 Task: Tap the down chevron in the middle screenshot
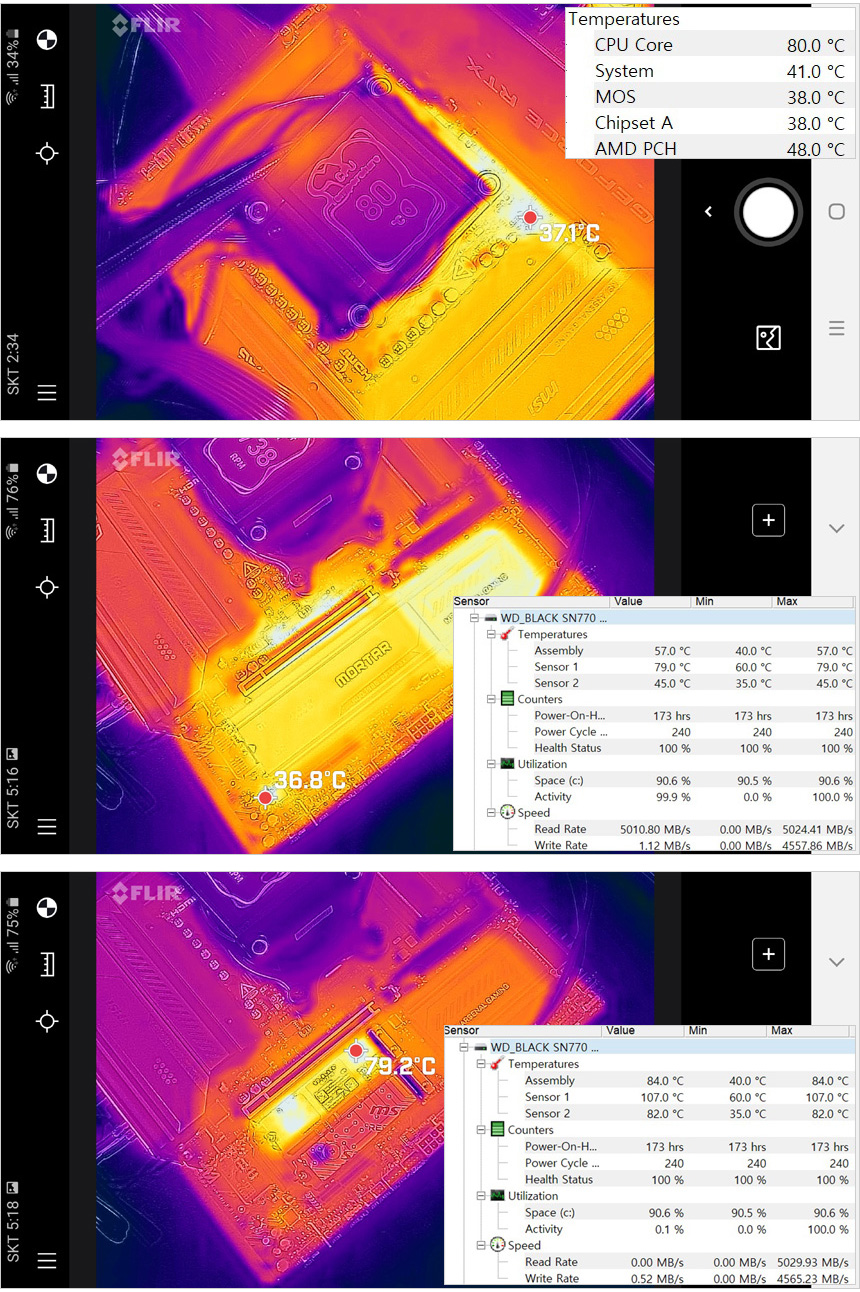(x=837, y=528)
